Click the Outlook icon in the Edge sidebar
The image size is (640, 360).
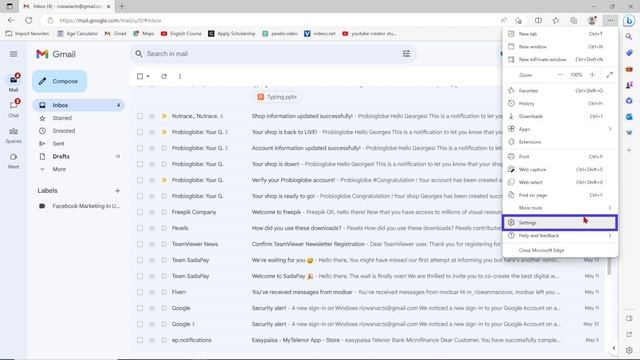click(629, 117)
